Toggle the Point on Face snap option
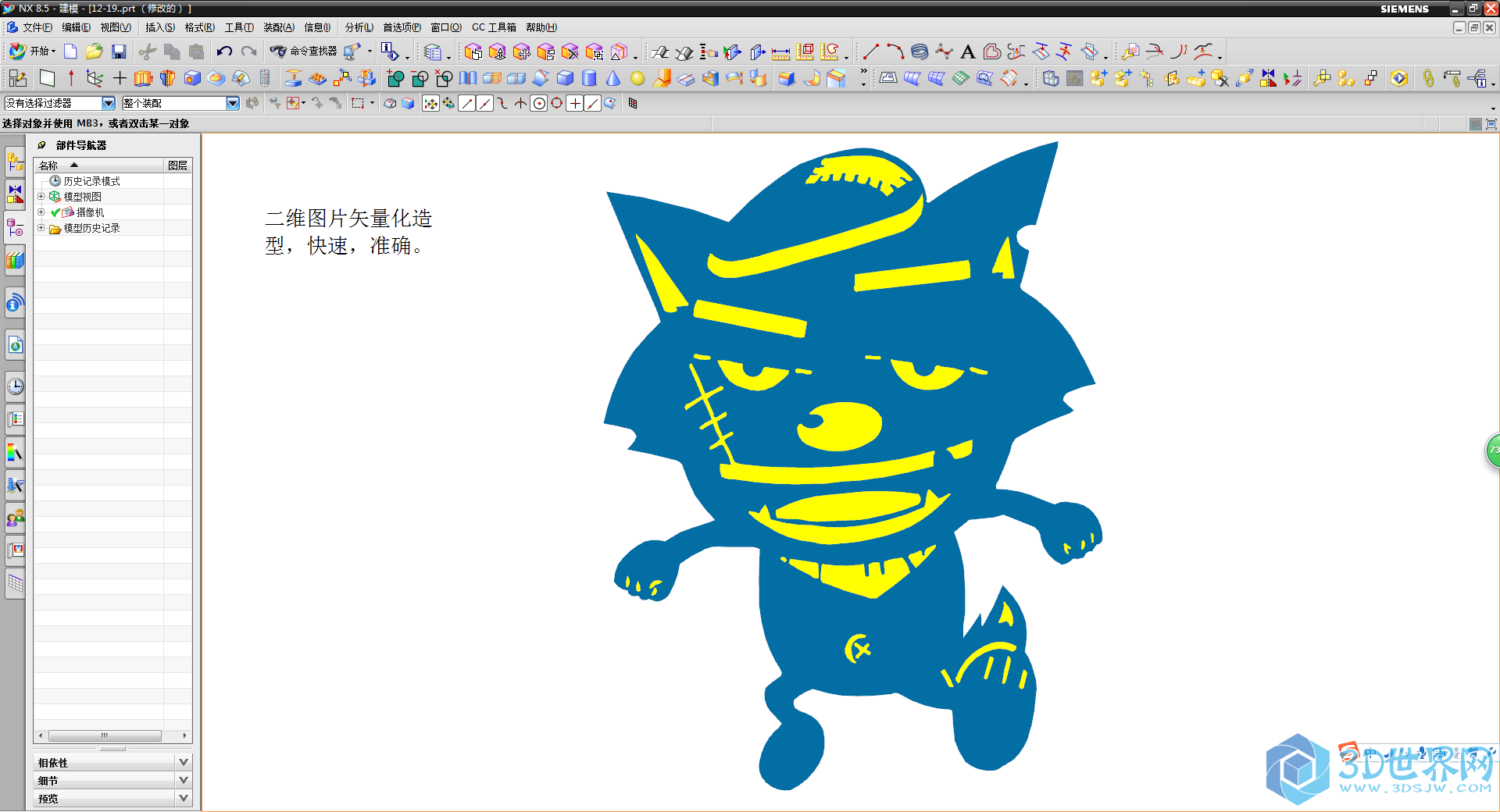The image size is (1500, 812). (610, 103)
